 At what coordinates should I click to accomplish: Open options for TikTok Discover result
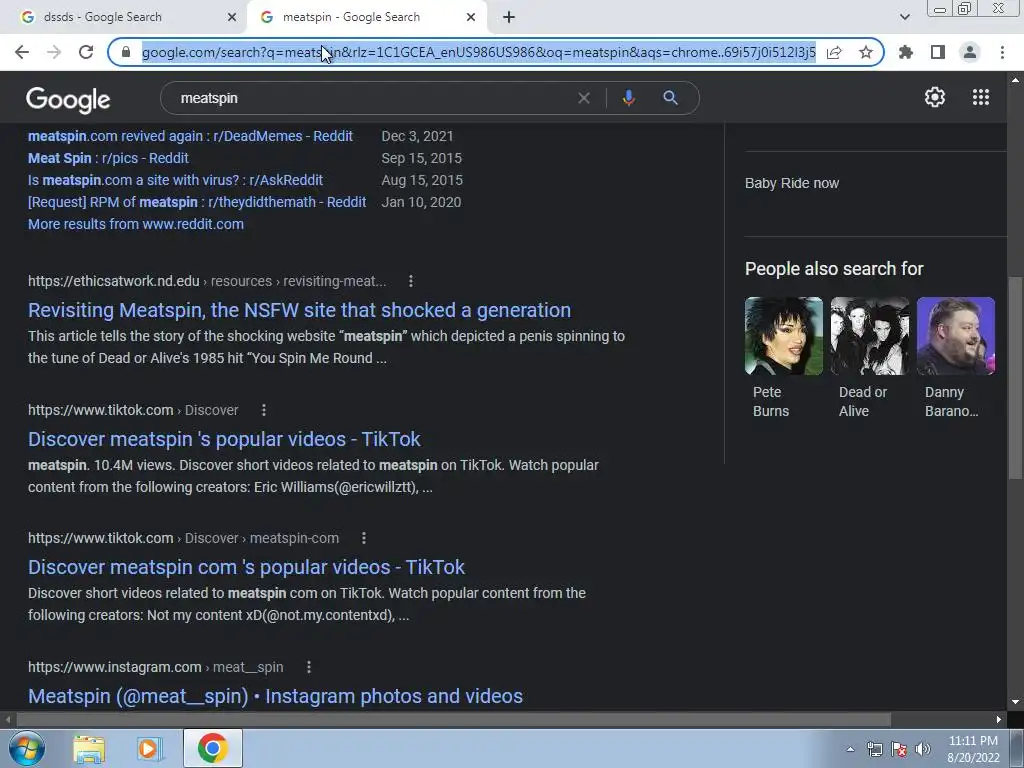[x=264, y=410]
